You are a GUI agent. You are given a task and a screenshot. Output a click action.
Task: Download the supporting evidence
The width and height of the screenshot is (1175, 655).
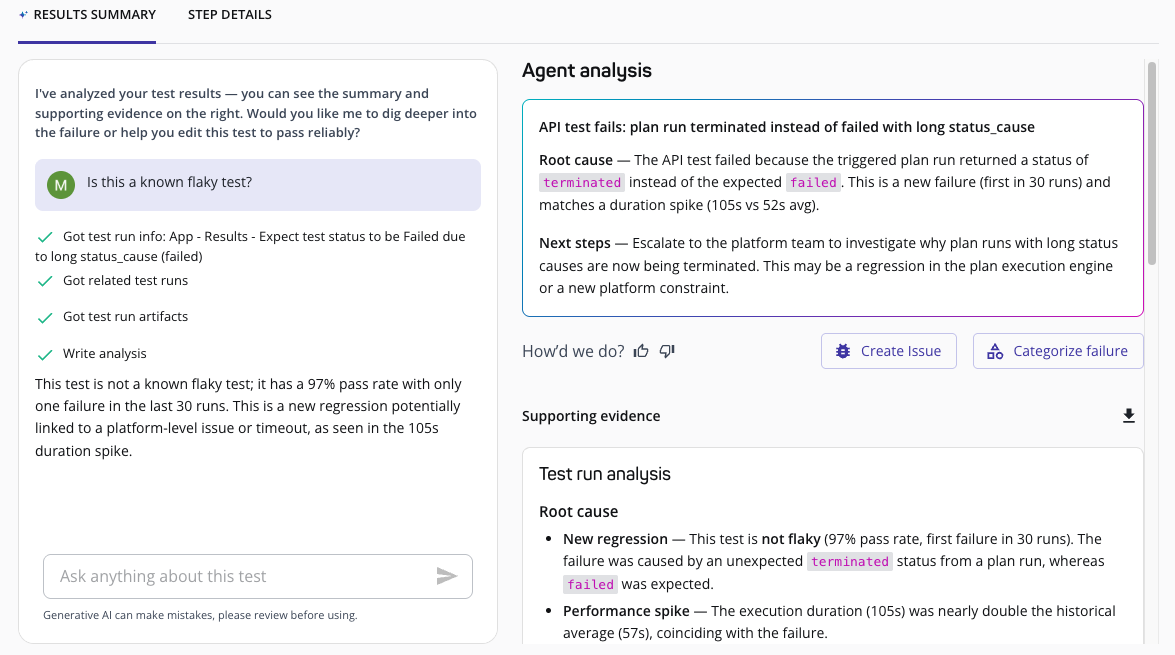tap(1129, 414)
